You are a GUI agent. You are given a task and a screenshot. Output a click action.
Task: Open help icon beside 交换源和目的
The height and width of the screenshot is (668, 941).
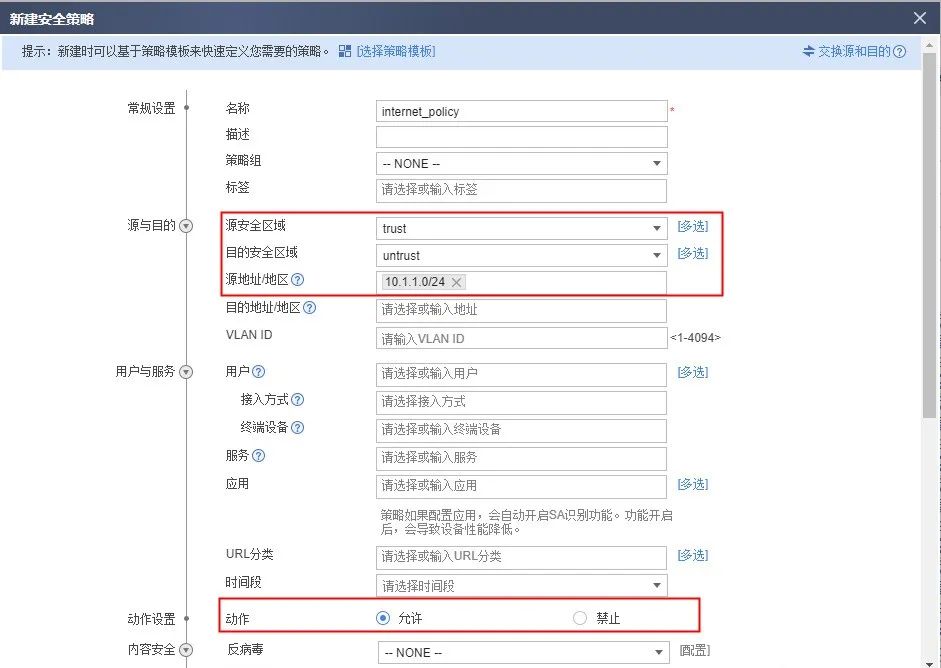[899, 52]
